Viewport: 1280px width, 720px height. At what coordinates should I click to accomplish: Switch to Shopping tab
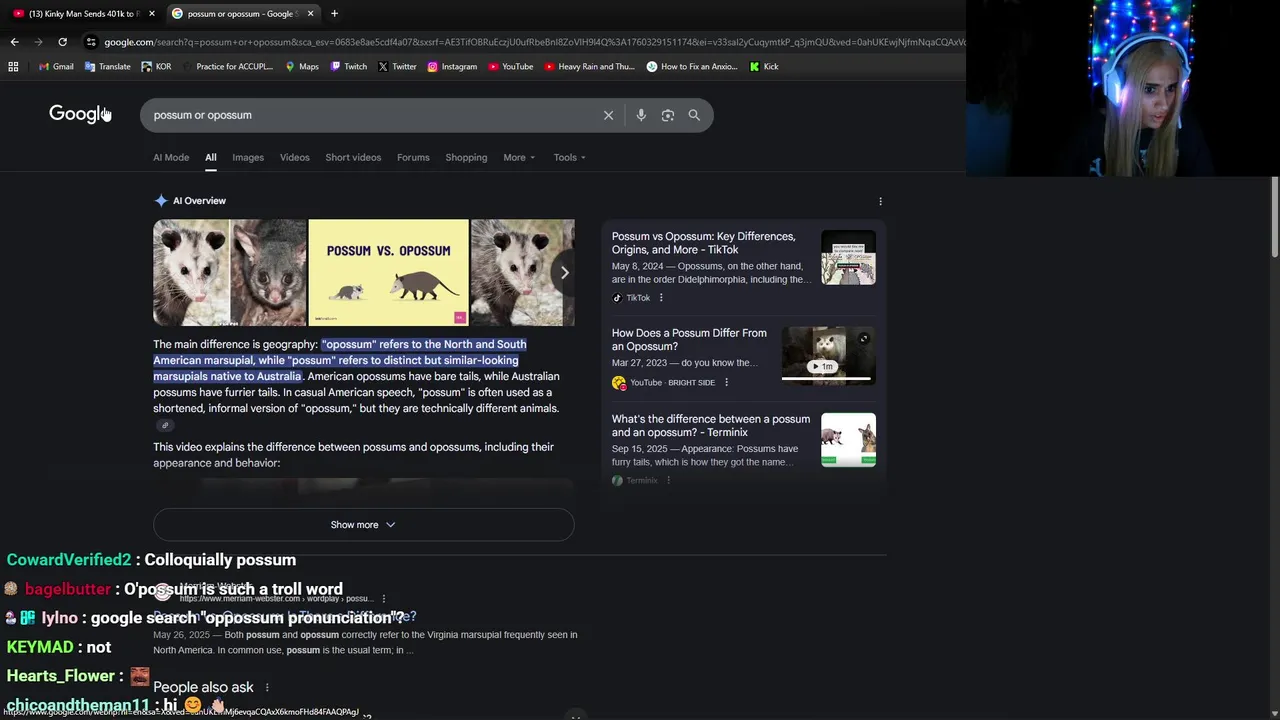point(466,157)
